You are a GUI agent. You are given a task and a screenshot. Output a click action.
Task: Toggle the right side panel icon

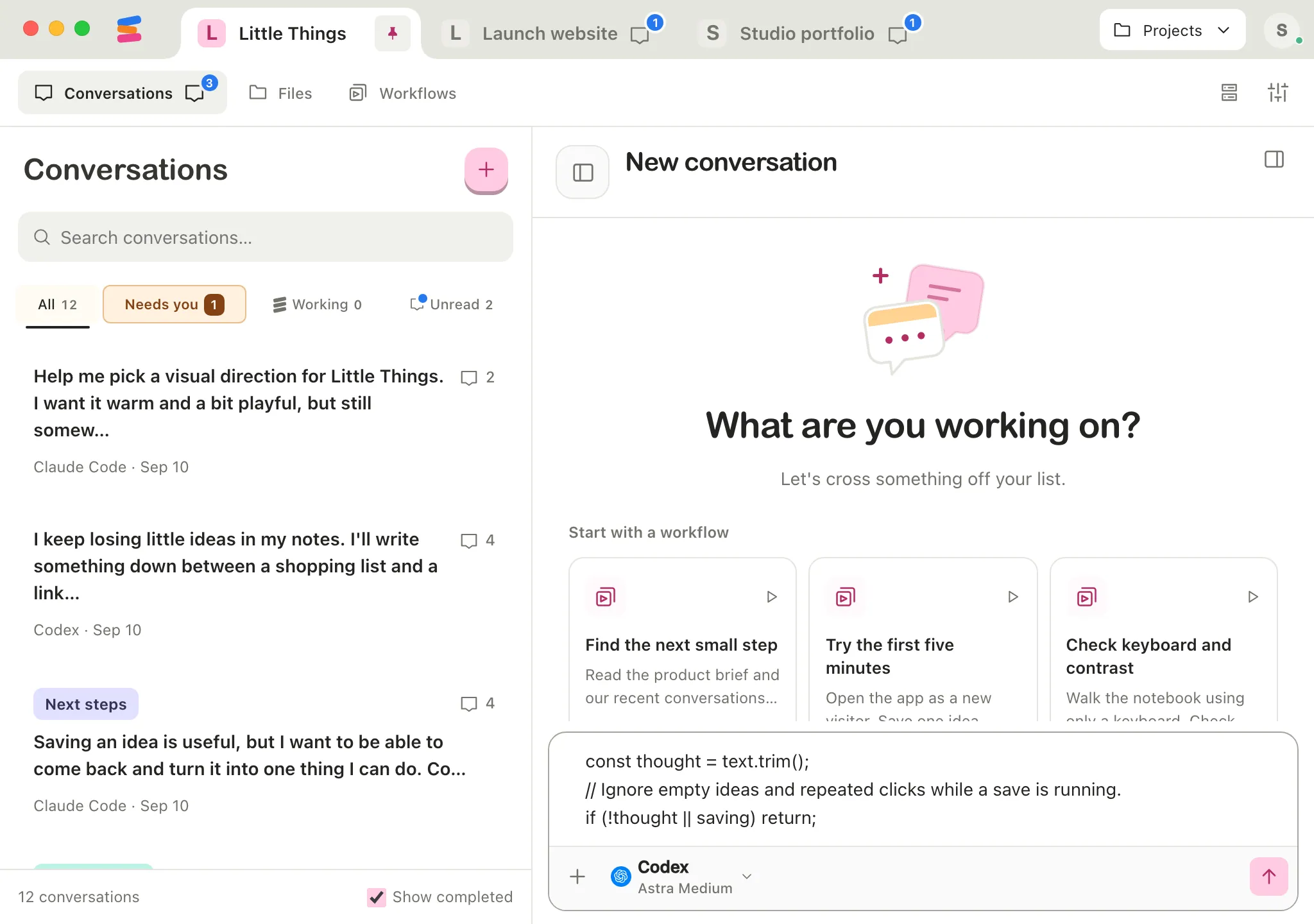1274,159
